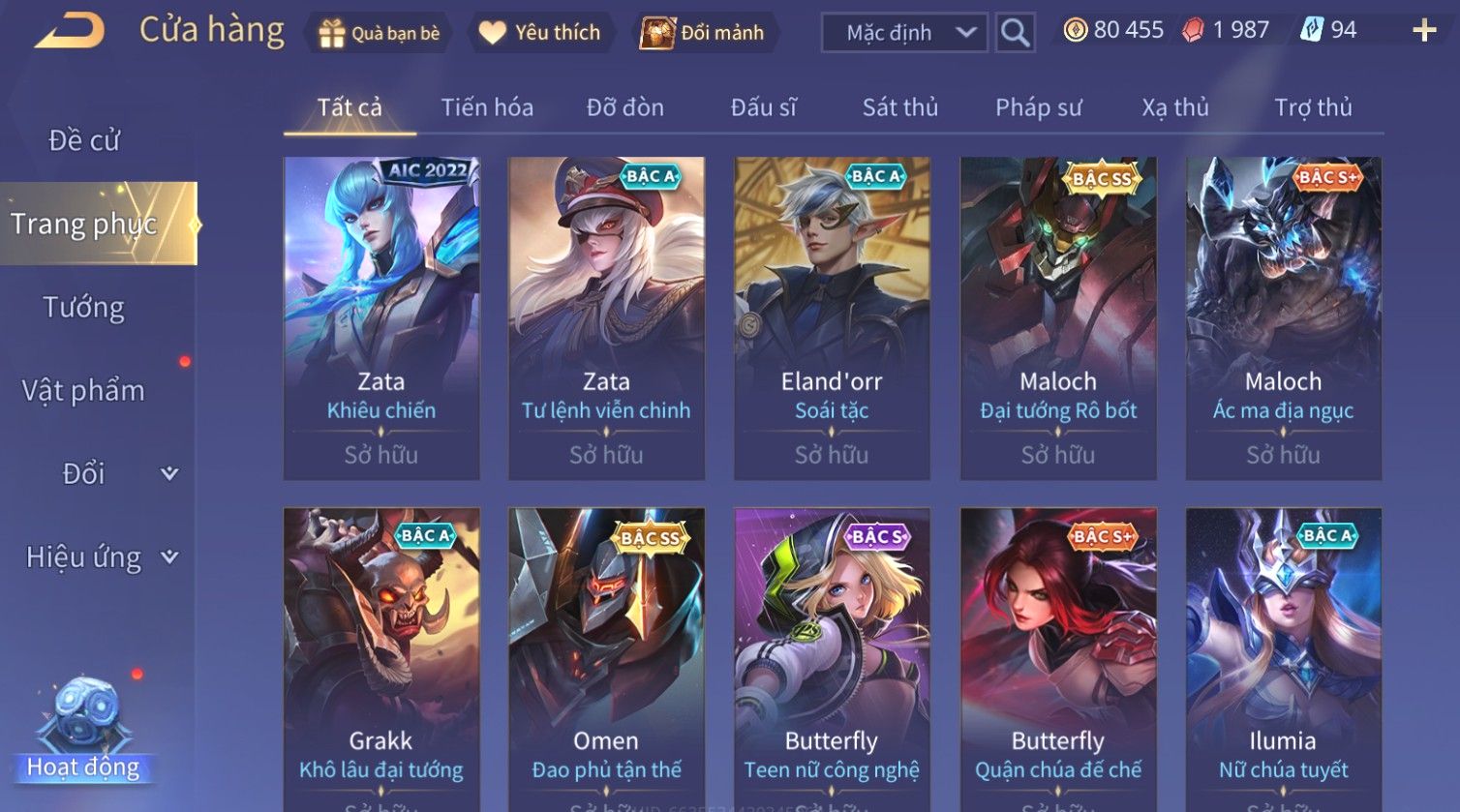The width and height of the screenshot is (1460, 812).
Task: Tap the gold coin balance icon
Action: 1075,31
